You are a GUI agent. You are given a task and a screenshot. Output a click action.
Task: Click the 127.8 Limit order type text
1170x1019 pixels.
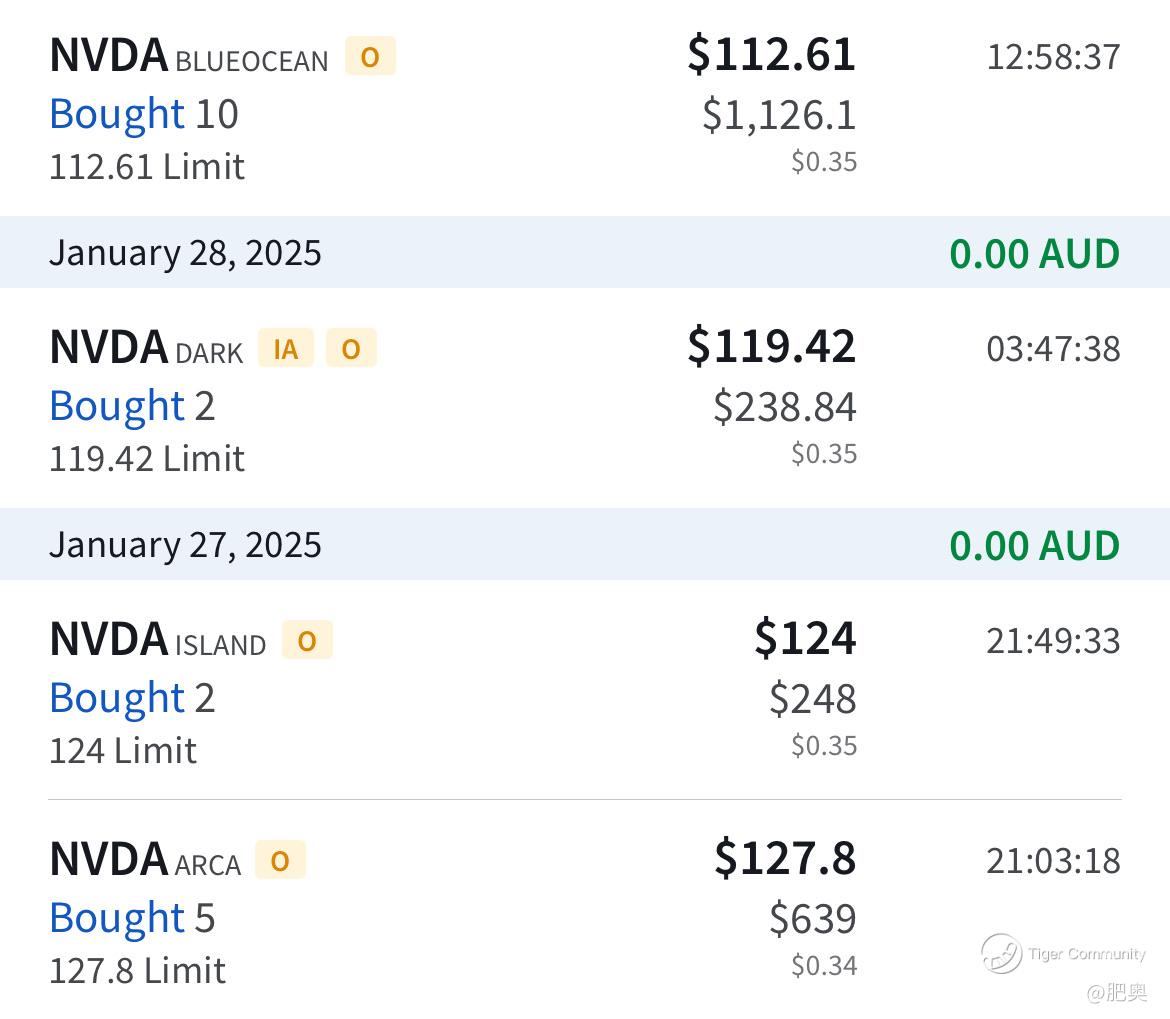(x=138, y=971)
